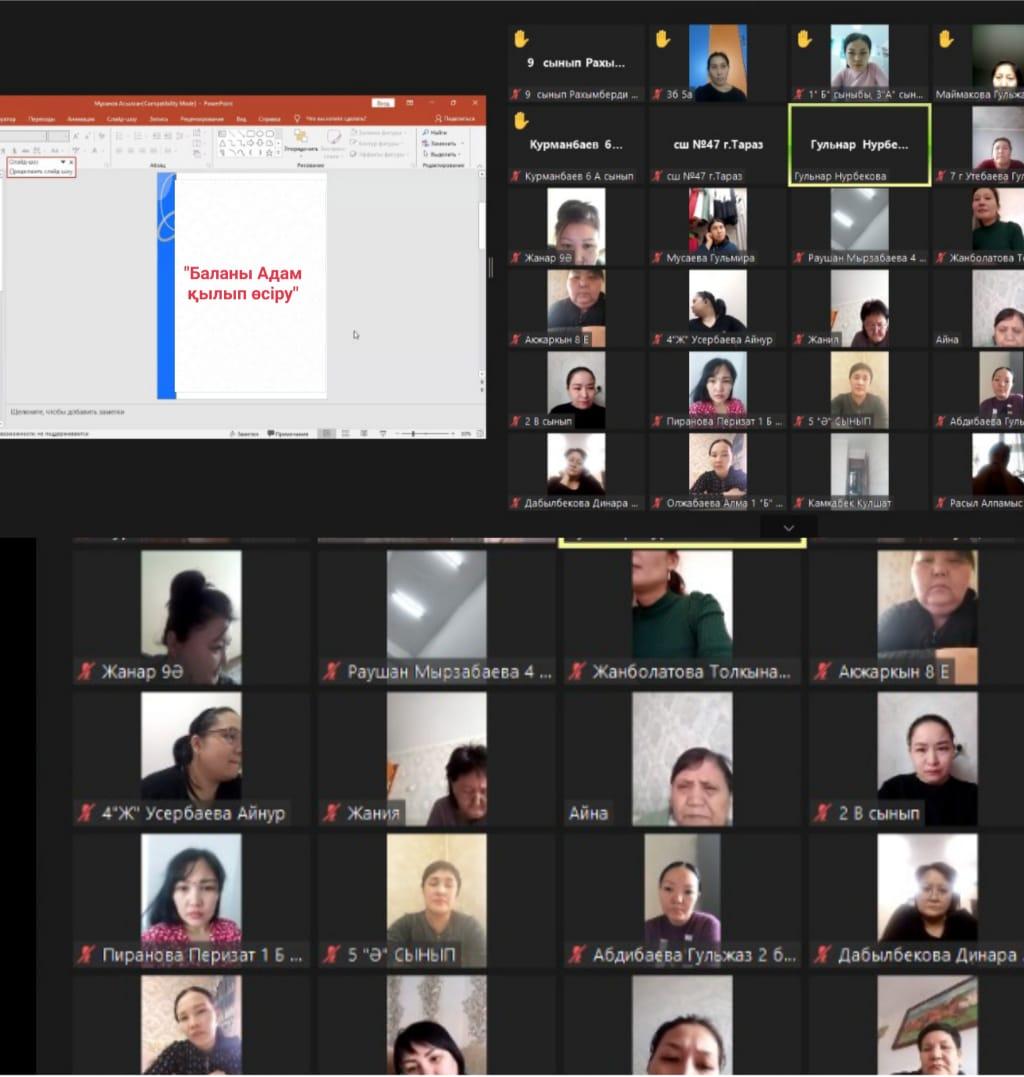Click raised hand icon on Курманбаев 6 tile
Image resolution: width=1024 pixels, height=1077 pixels.
521,121
